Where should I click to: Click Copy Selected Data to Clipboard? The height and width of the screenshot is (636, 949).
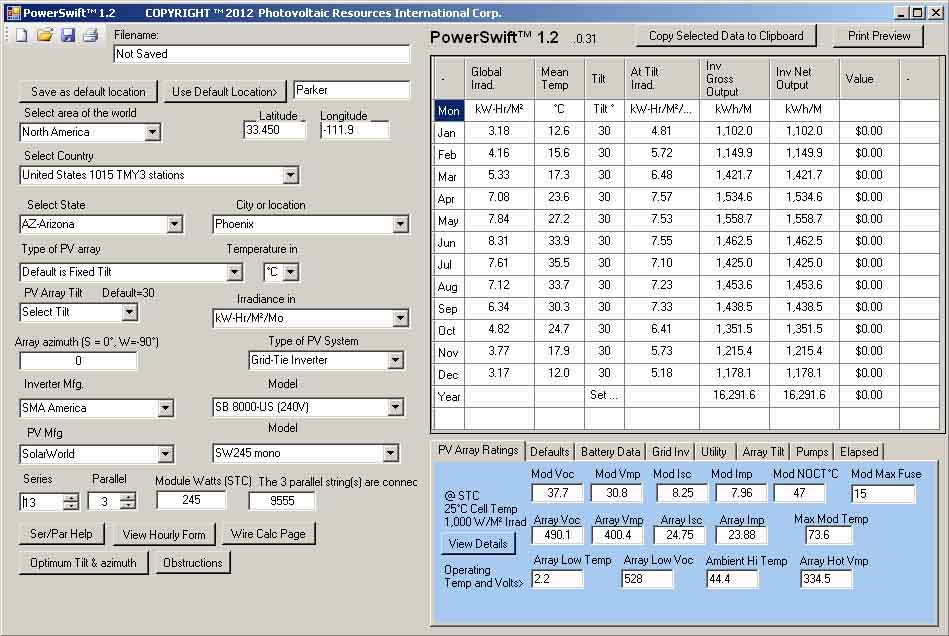pos(726,36)
